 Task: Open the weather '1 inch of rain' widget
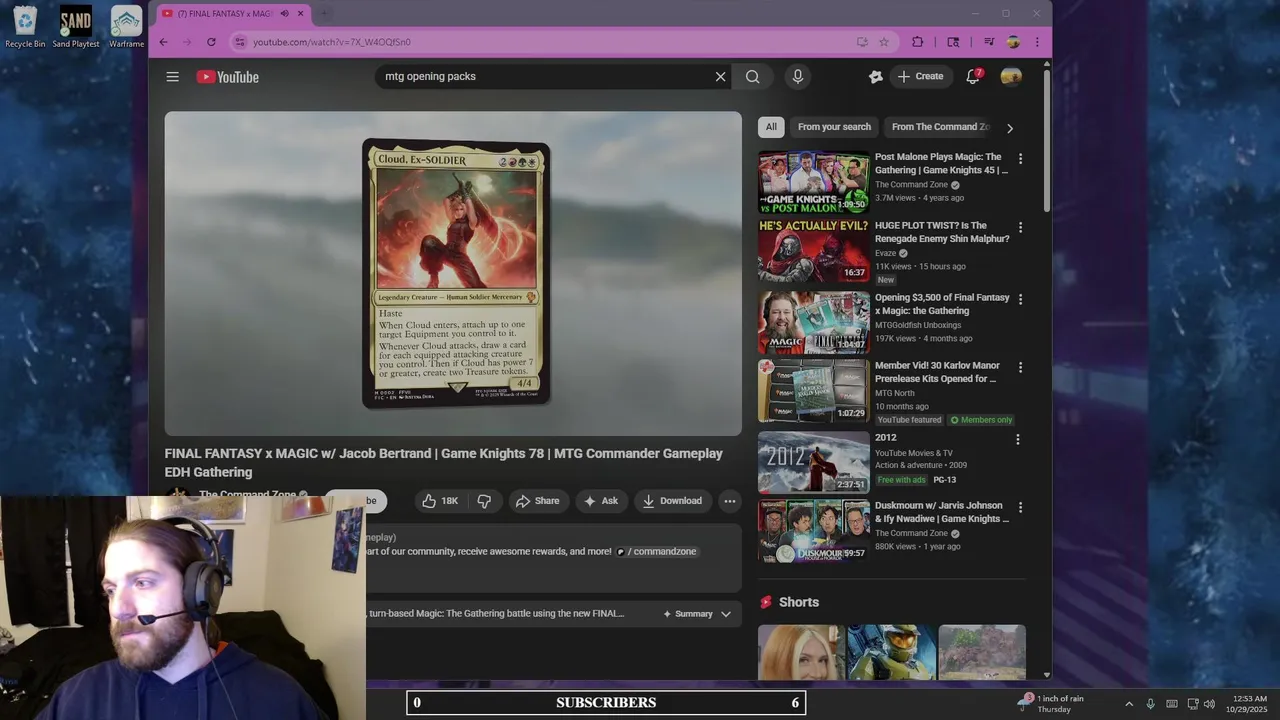pyautogui.click(x=1052, y=703)
